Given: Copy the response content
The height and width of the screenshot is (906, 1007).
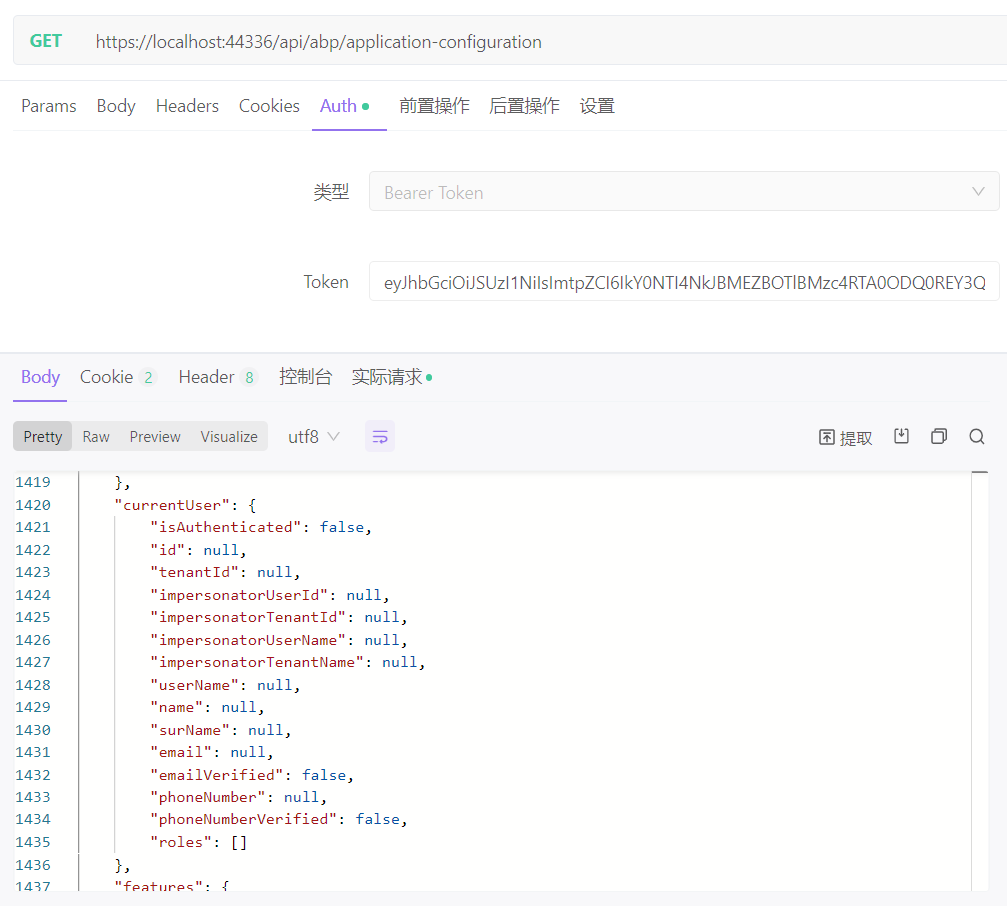Looking at the screenshot, I should pyautogui.click(x=938, y=436).
